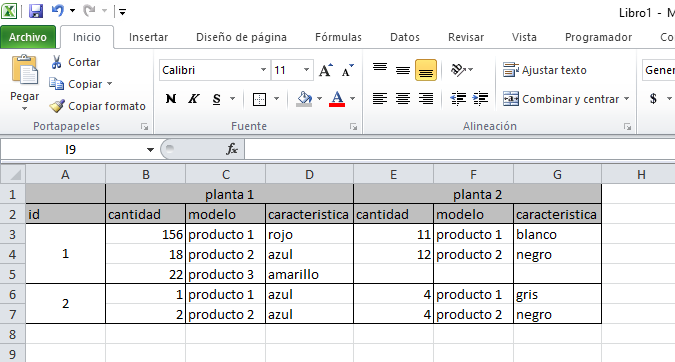
Task: Click the Select All corner triangle
Action: [13, 174]
